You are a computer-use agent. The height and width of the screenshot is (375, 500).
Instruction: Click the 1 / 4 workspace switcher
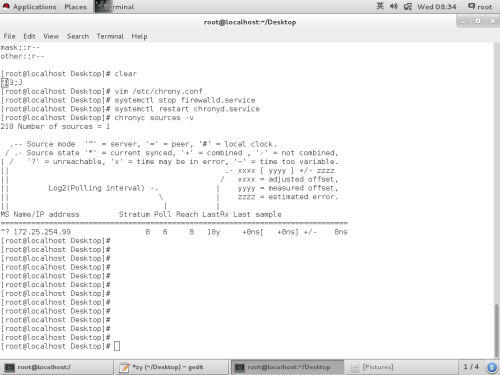(471, 367)
